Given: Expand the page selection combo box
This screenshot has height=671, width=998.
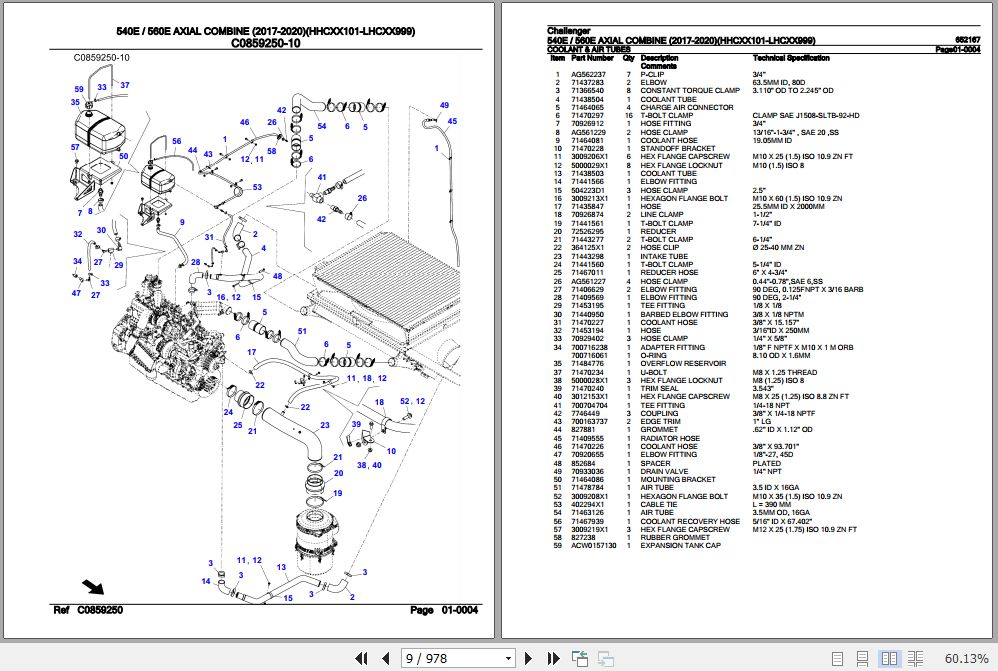Looking at the screenshot, I should click(506, 657).
